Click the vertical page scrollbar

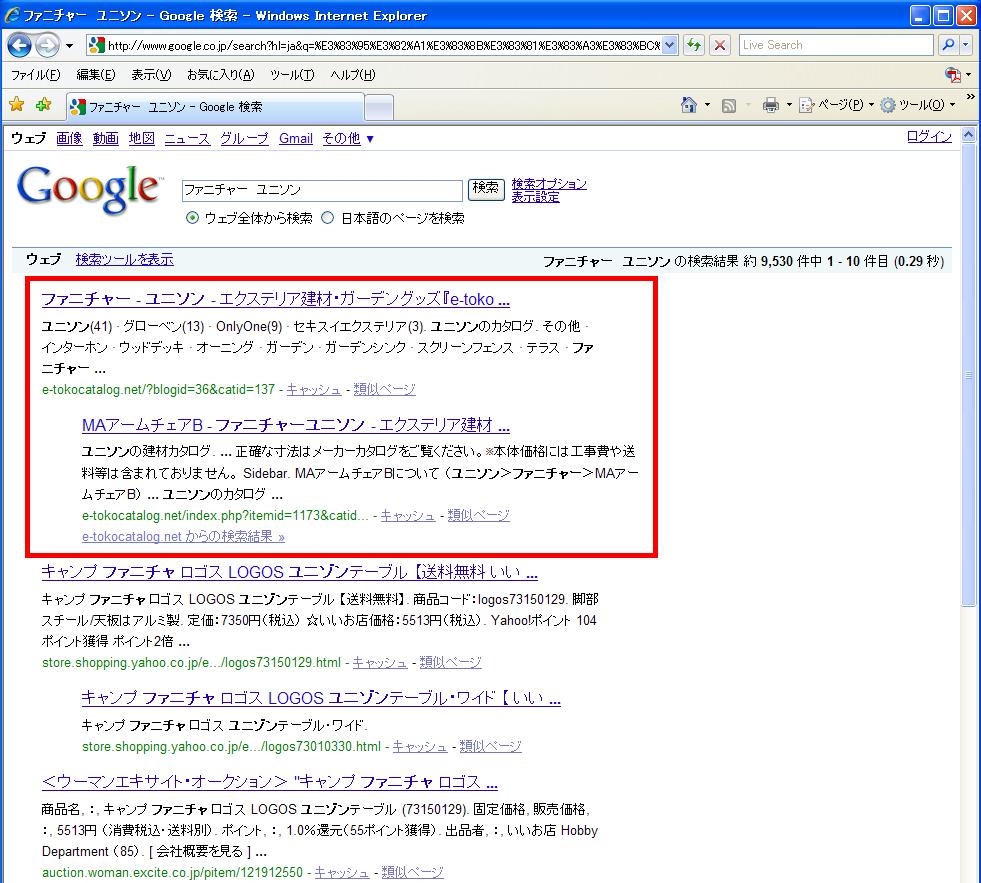click(967, 500)
